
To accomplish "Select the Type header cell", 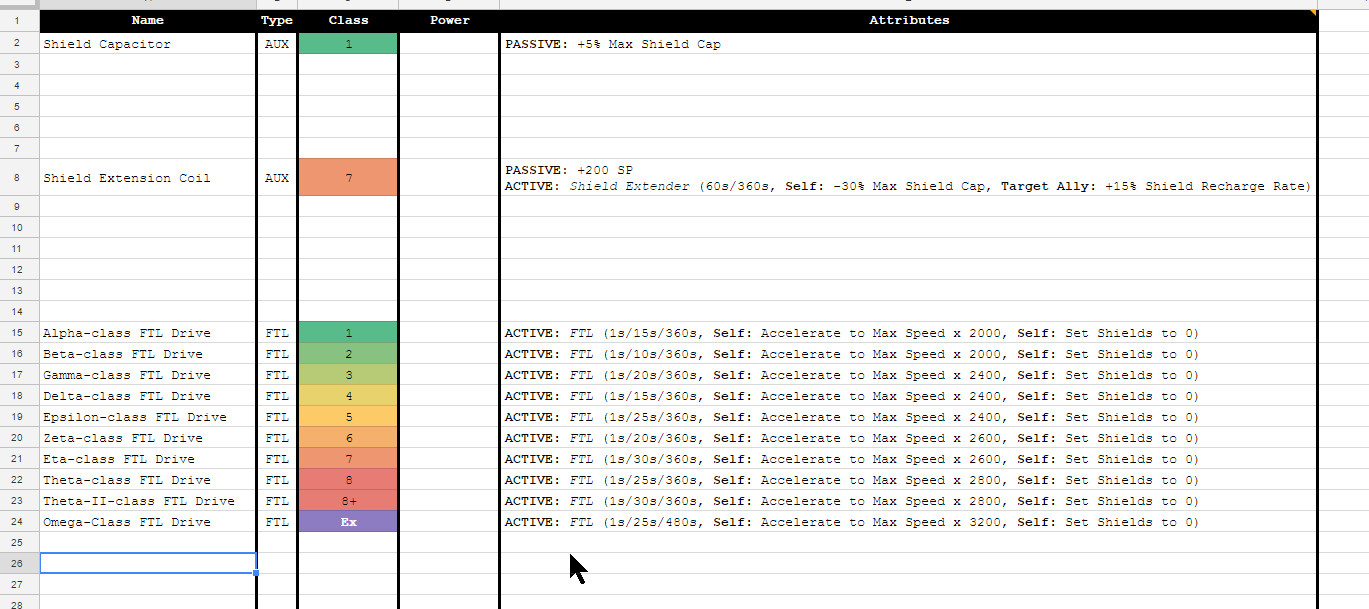I will [x=277, y=20].
